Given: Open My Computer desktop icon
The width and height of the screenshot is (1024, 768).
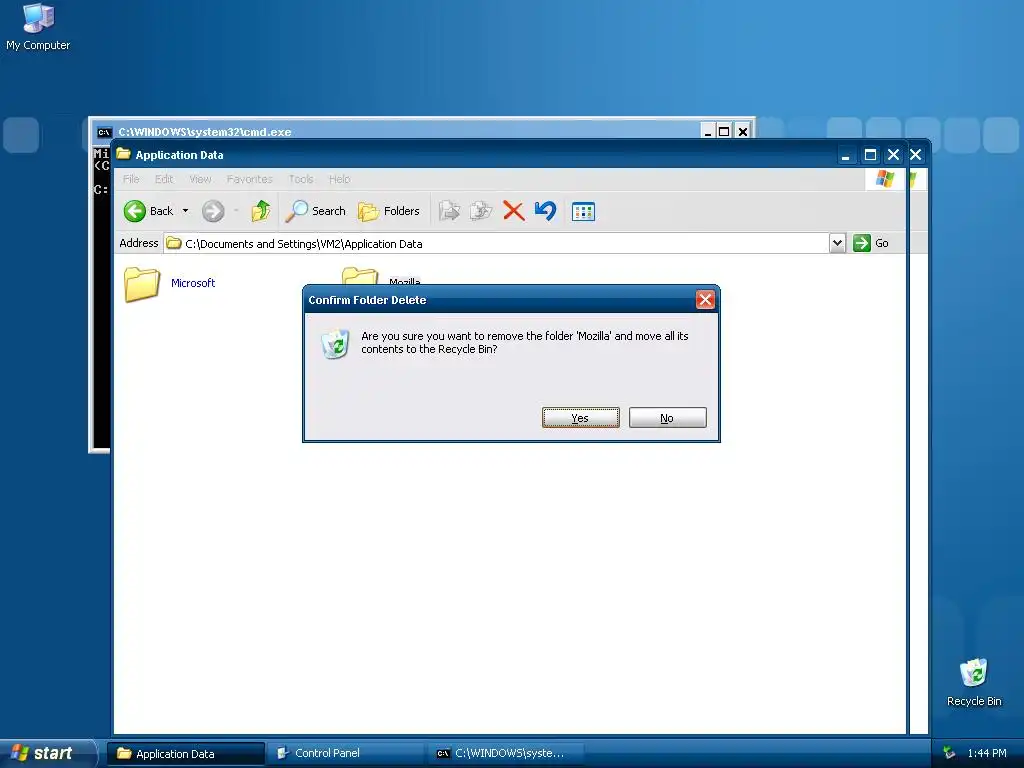Looking at the screenshot, I should [x=38, y=27].
